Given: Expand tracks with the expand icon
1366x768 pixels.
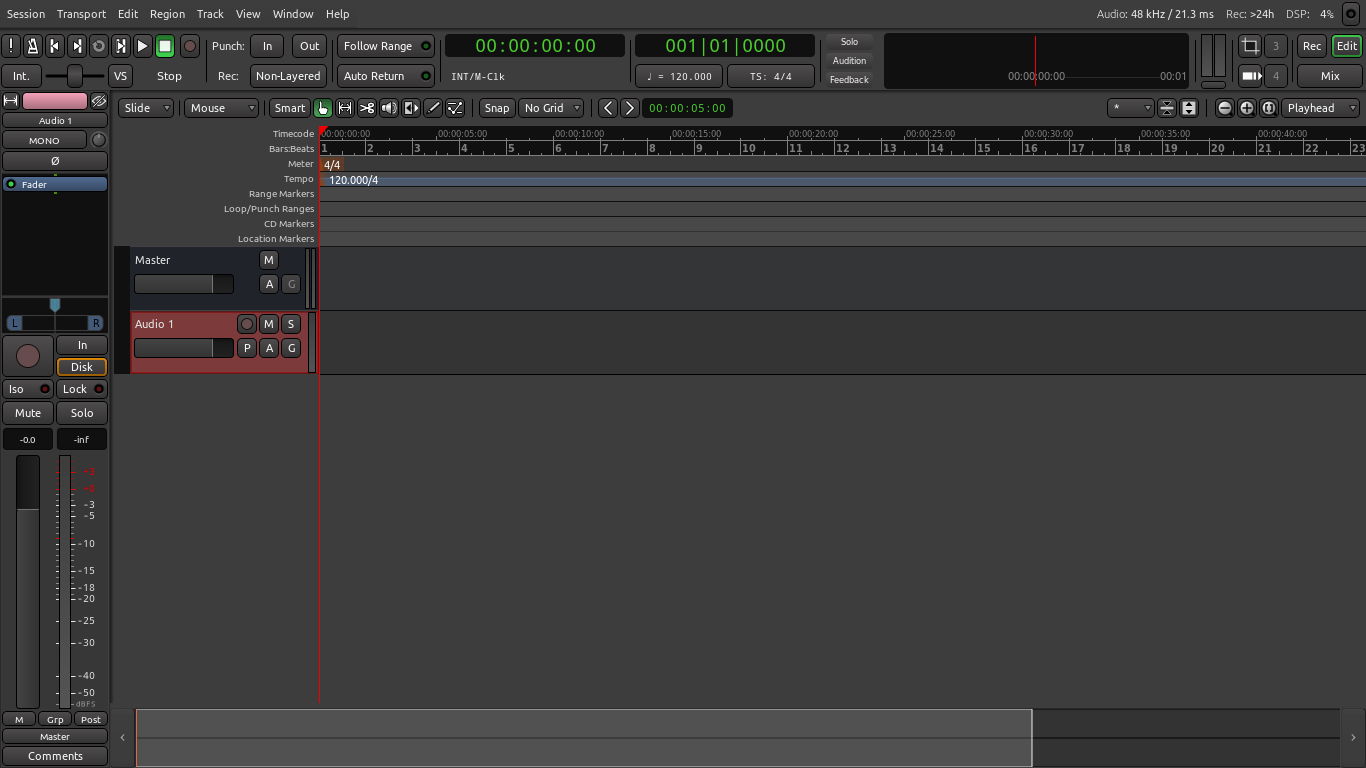Looking at the screenshot, I should (x=1188, y=108).
